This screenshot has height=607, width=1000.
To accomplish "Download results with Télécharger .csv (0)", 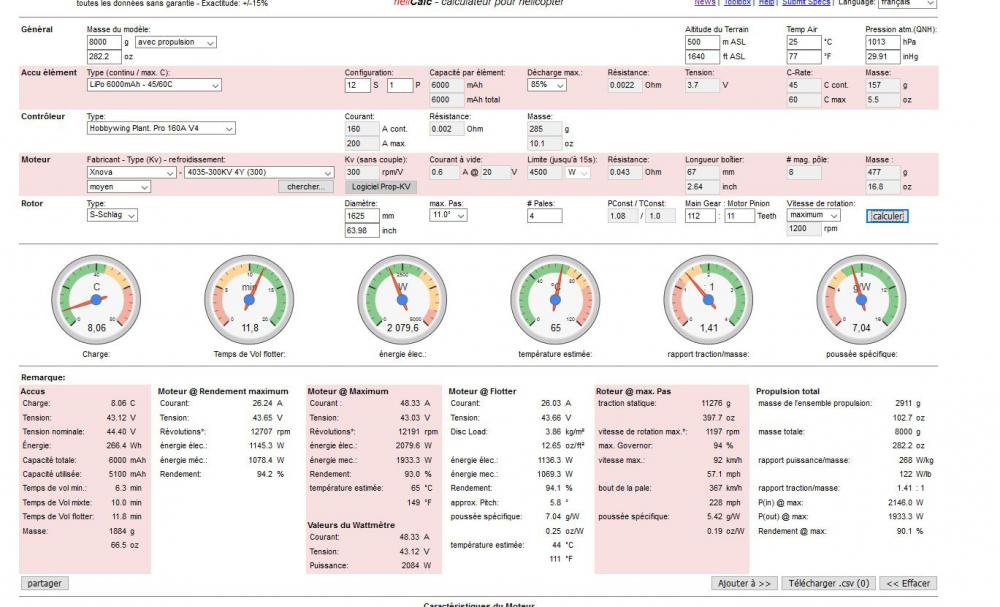I will (828, 583).
